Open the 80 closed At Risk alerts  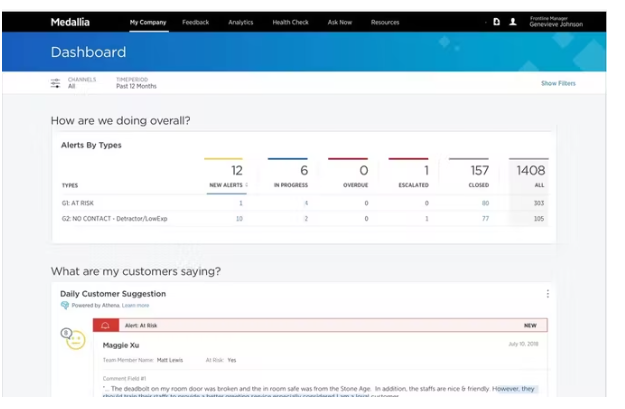[485, 203]
